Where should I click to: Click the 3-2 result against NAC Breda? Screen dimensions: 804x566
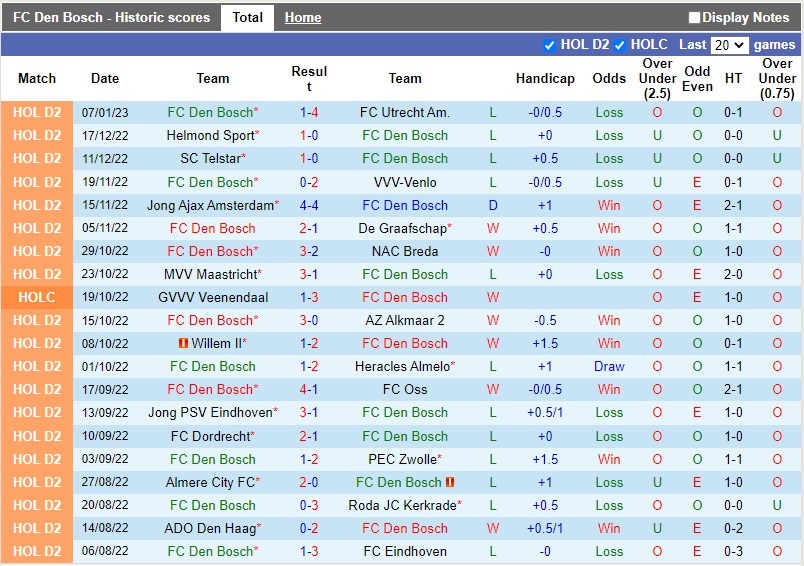point(309,251)
